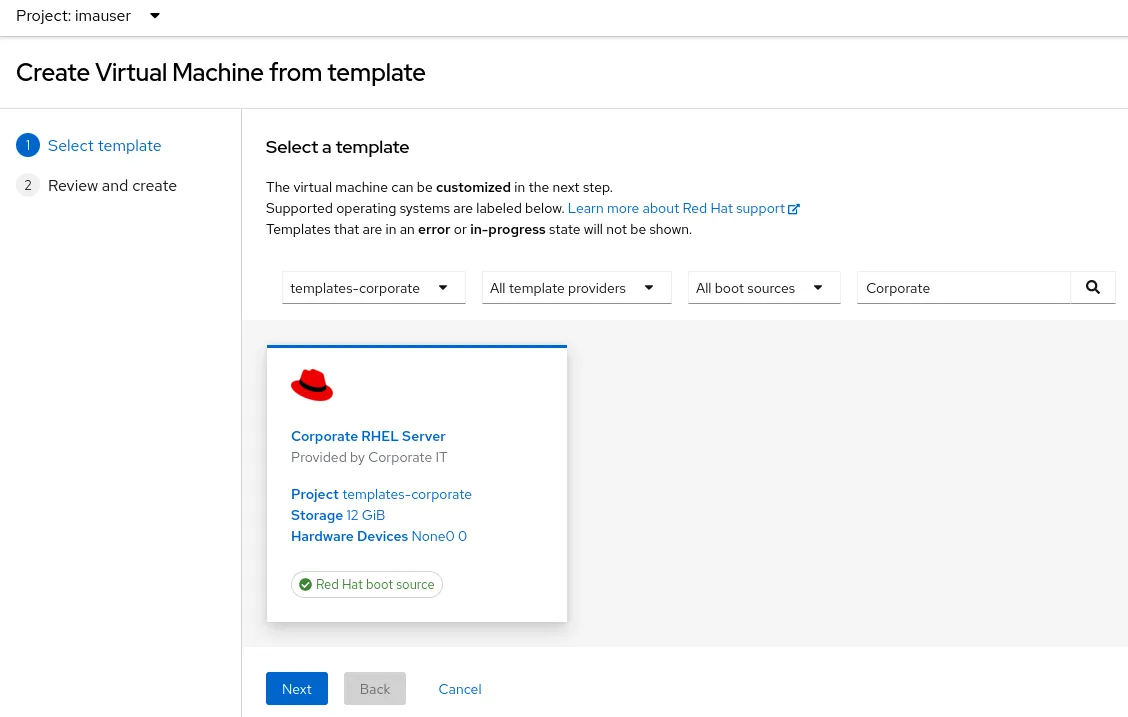The image size is (1128, 717).
Task: Switch to the Review and create step
Action: coord(112,186)
